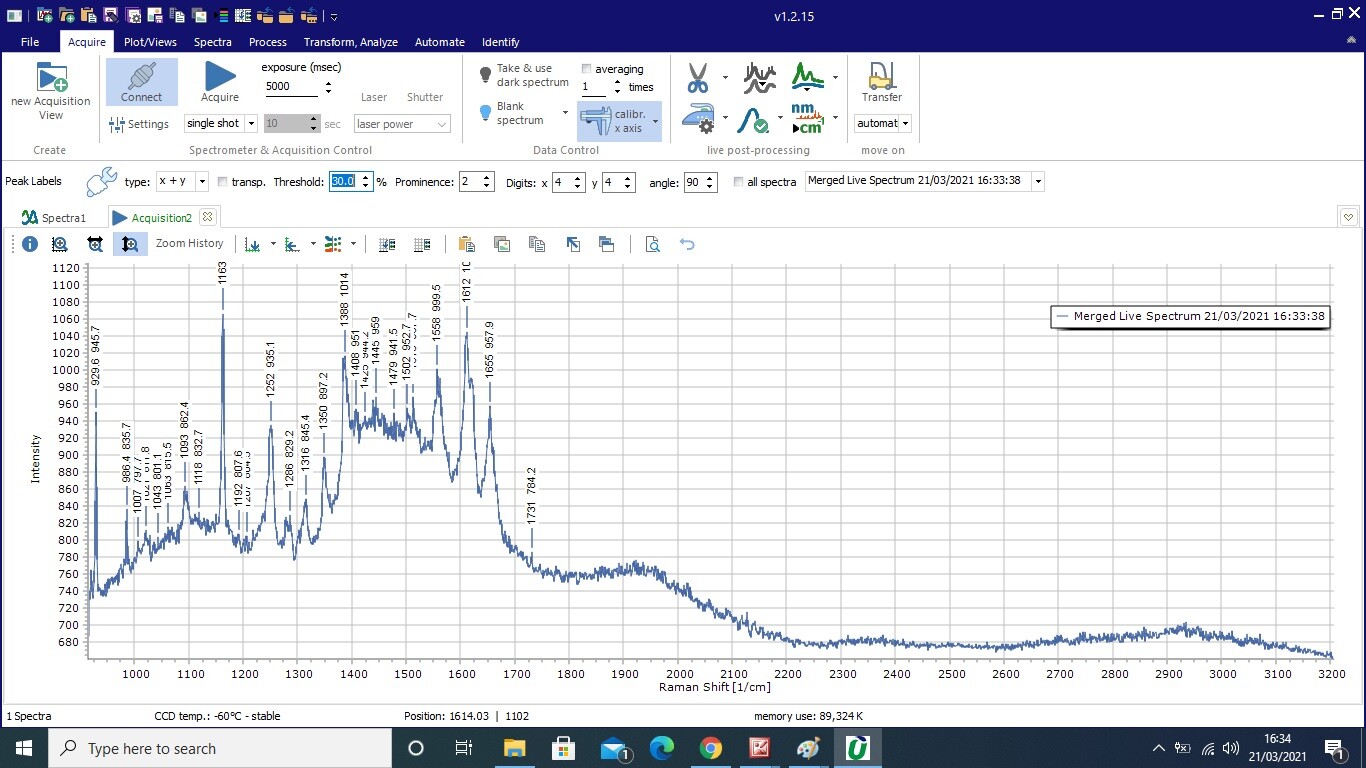This screenshot has width=1366, height=768.
Task: Click the detach window arrow icon
Action: point(573,244)
